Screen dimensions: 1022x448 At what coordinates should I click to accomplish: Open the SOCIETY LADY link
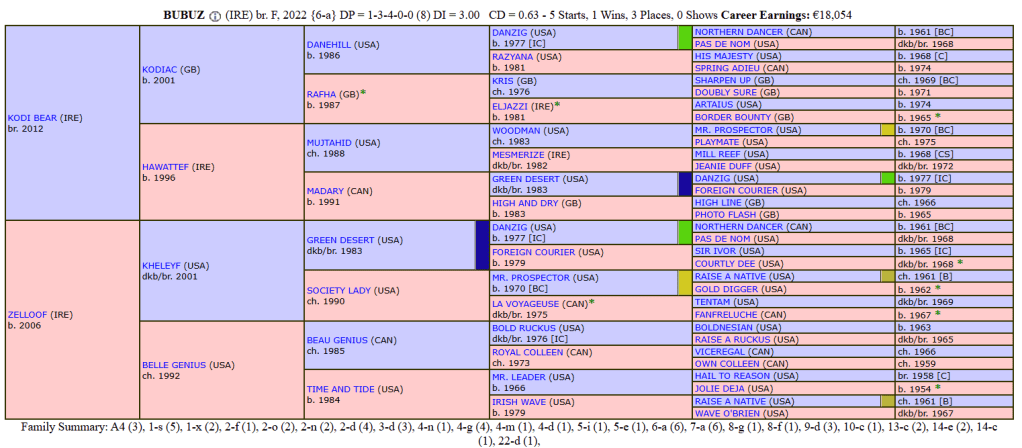pyautogui.click(x=338, y=290)
